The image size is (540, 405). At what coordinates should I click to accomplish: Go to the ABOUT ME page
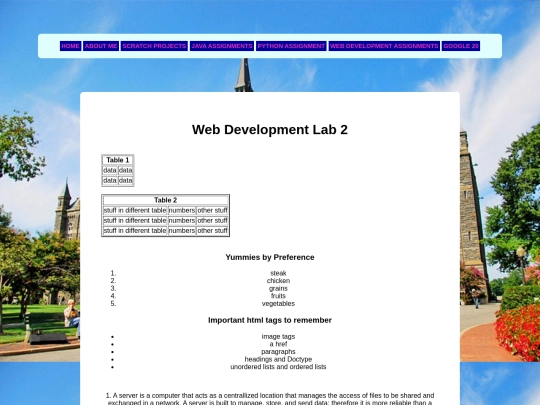pos(101,46)
